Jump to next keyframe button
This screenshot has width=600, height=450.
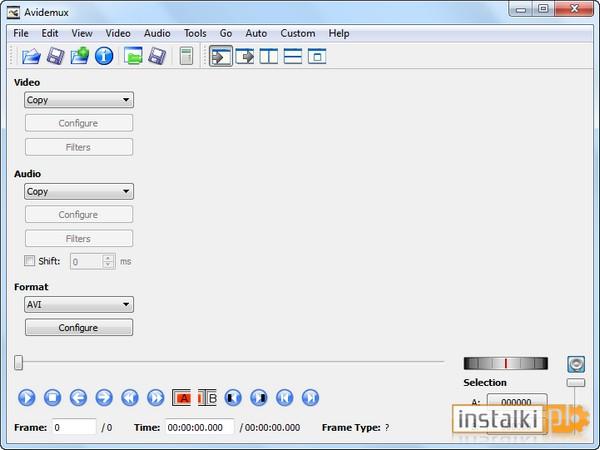156,398
